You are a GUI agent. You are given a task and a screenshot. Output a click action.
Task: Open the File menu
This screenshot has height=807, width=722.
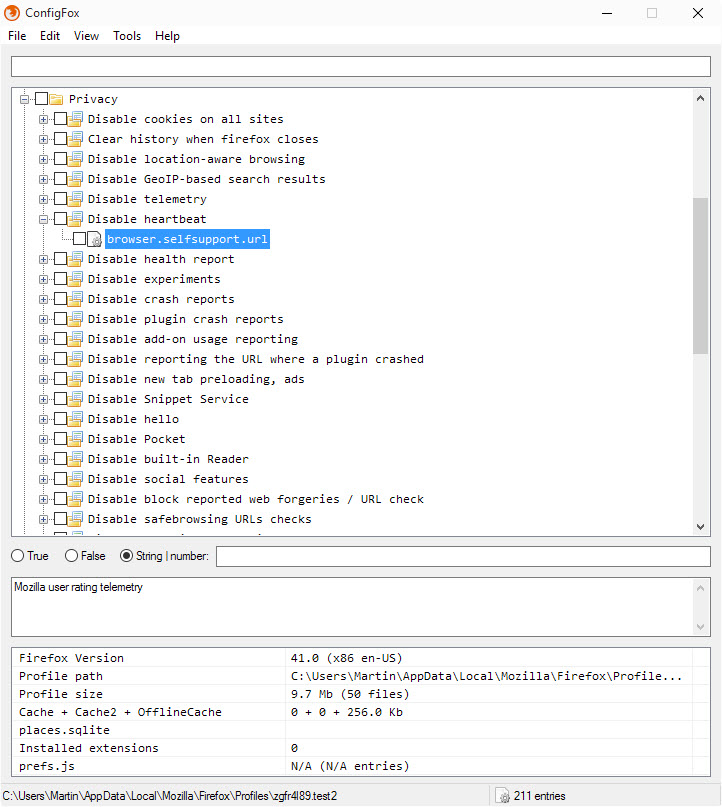click(17, 36)
